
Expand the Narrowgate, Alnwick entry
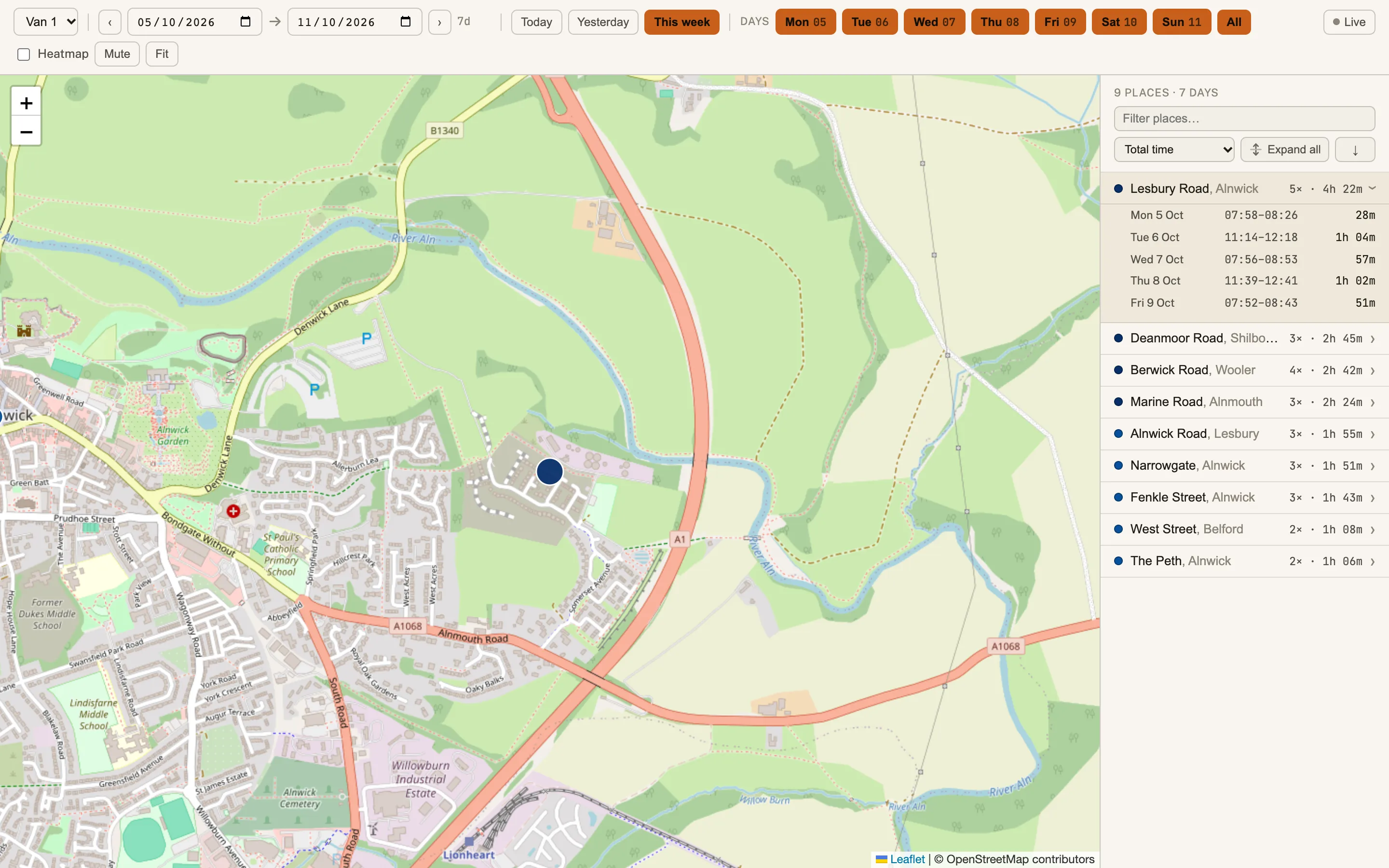pos(1244,465)
